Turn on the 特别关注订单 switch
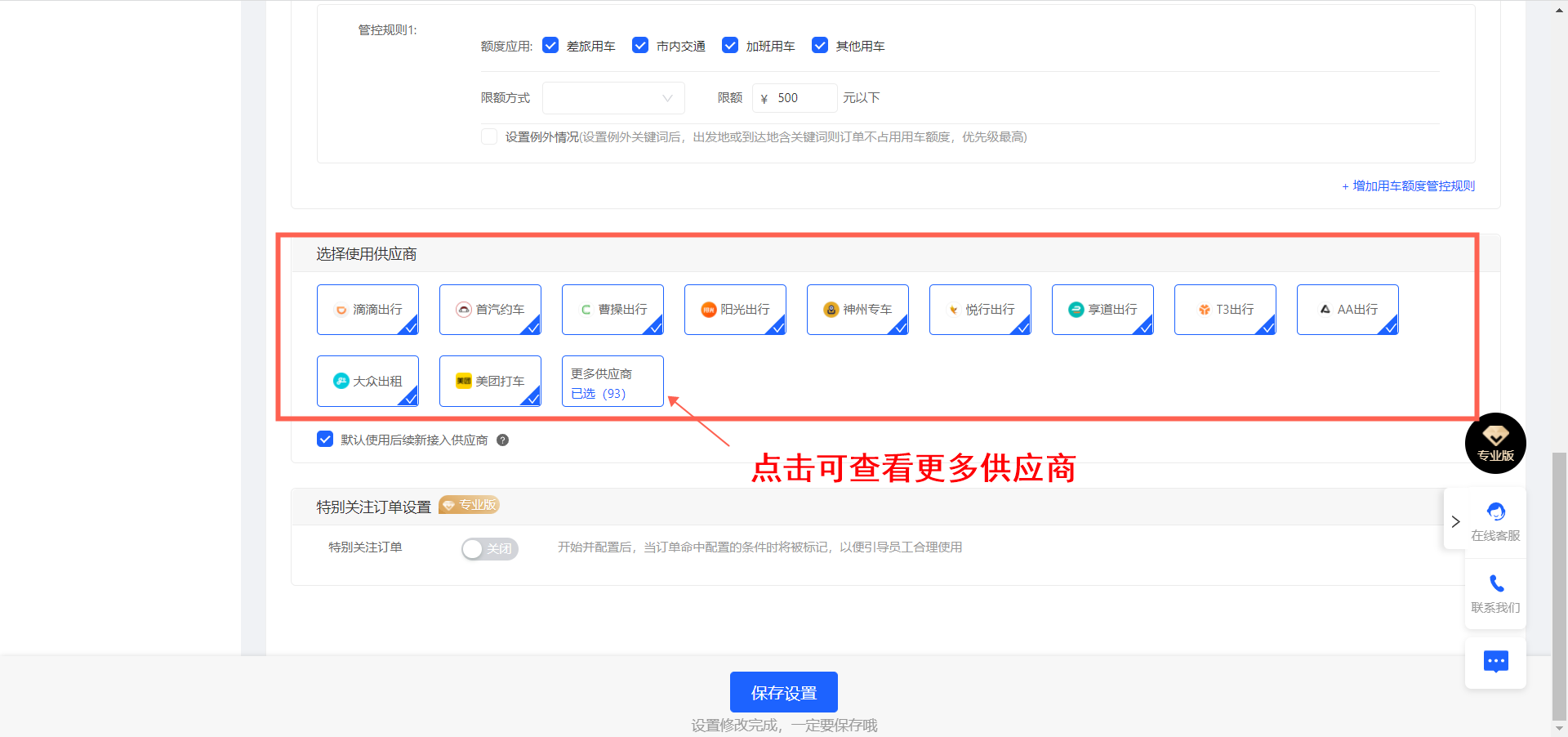The height and width of the screenshot is (737, 1568). (489, 548)
